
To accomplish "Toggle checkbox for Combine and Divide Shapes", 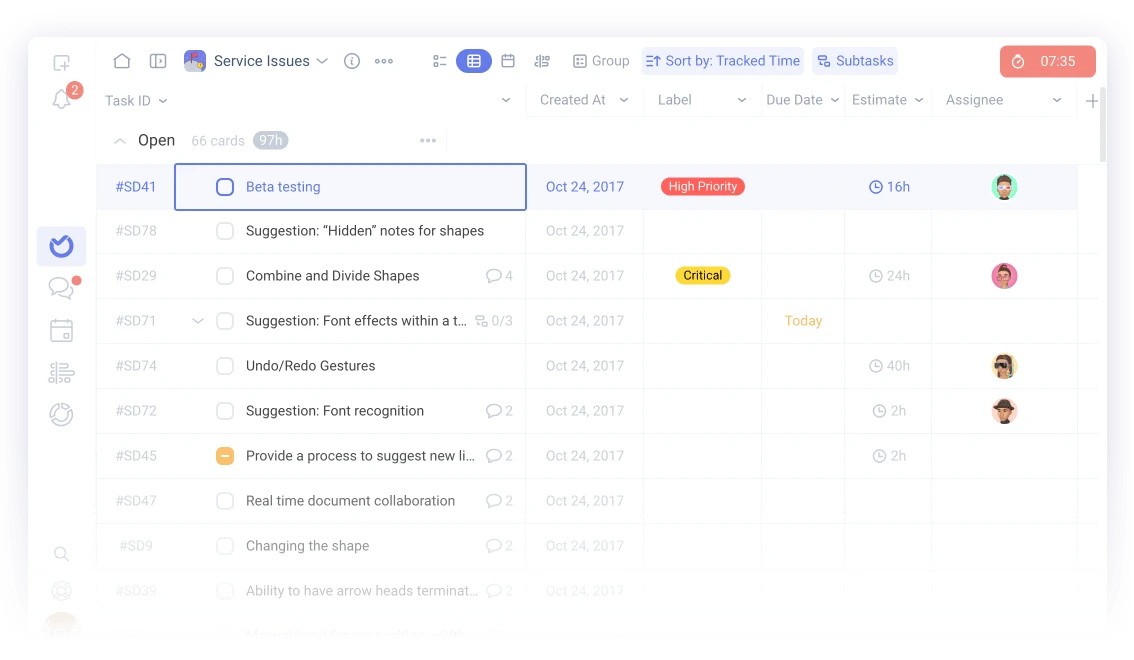I will pos(225,276).
